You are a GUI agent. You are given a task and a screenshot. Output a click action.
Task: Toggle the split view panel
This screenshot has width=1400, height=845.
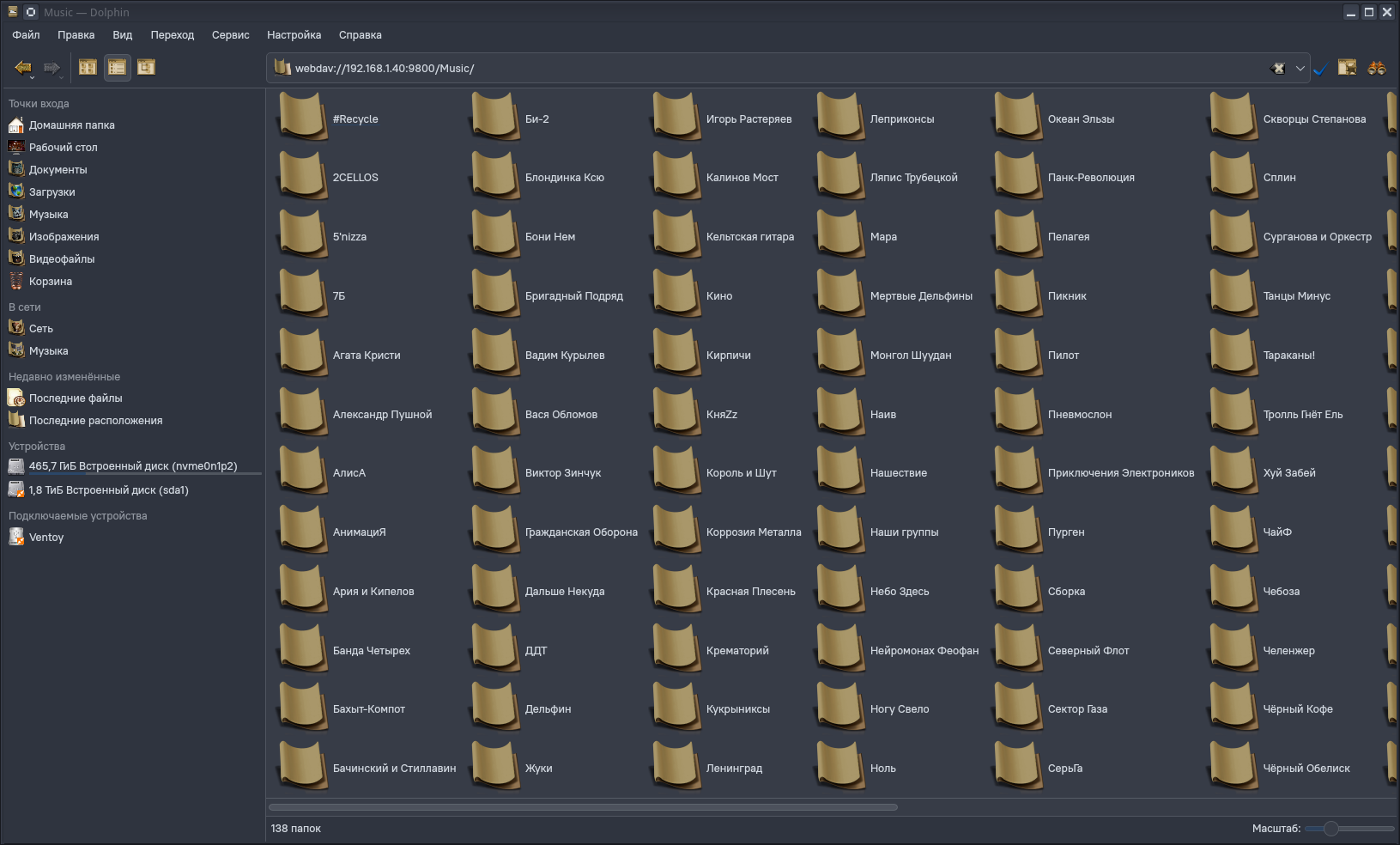click(x=1347, y=68)
